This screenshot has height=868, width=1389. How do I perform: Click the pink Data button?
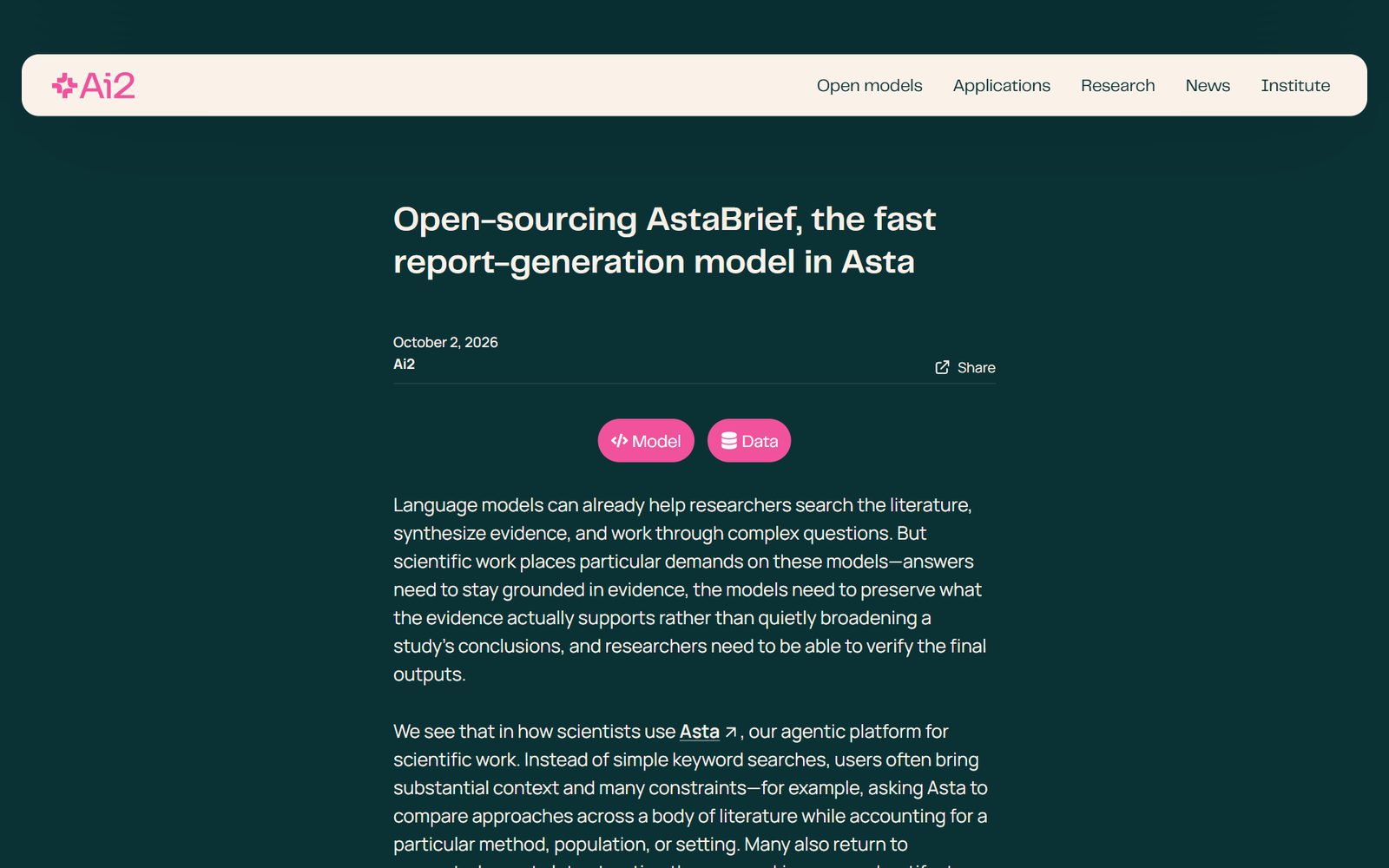[749, 441]
